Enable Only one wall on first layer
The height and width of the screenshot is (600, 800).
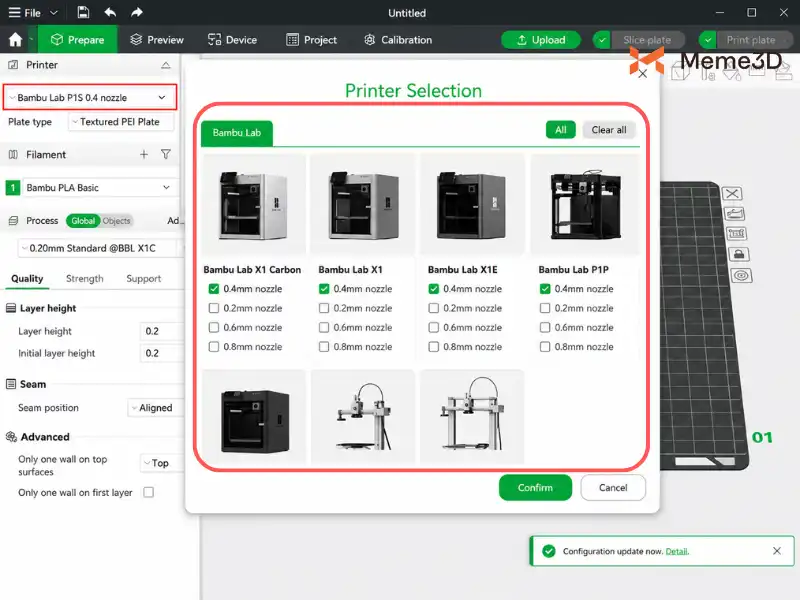point(148,492)
